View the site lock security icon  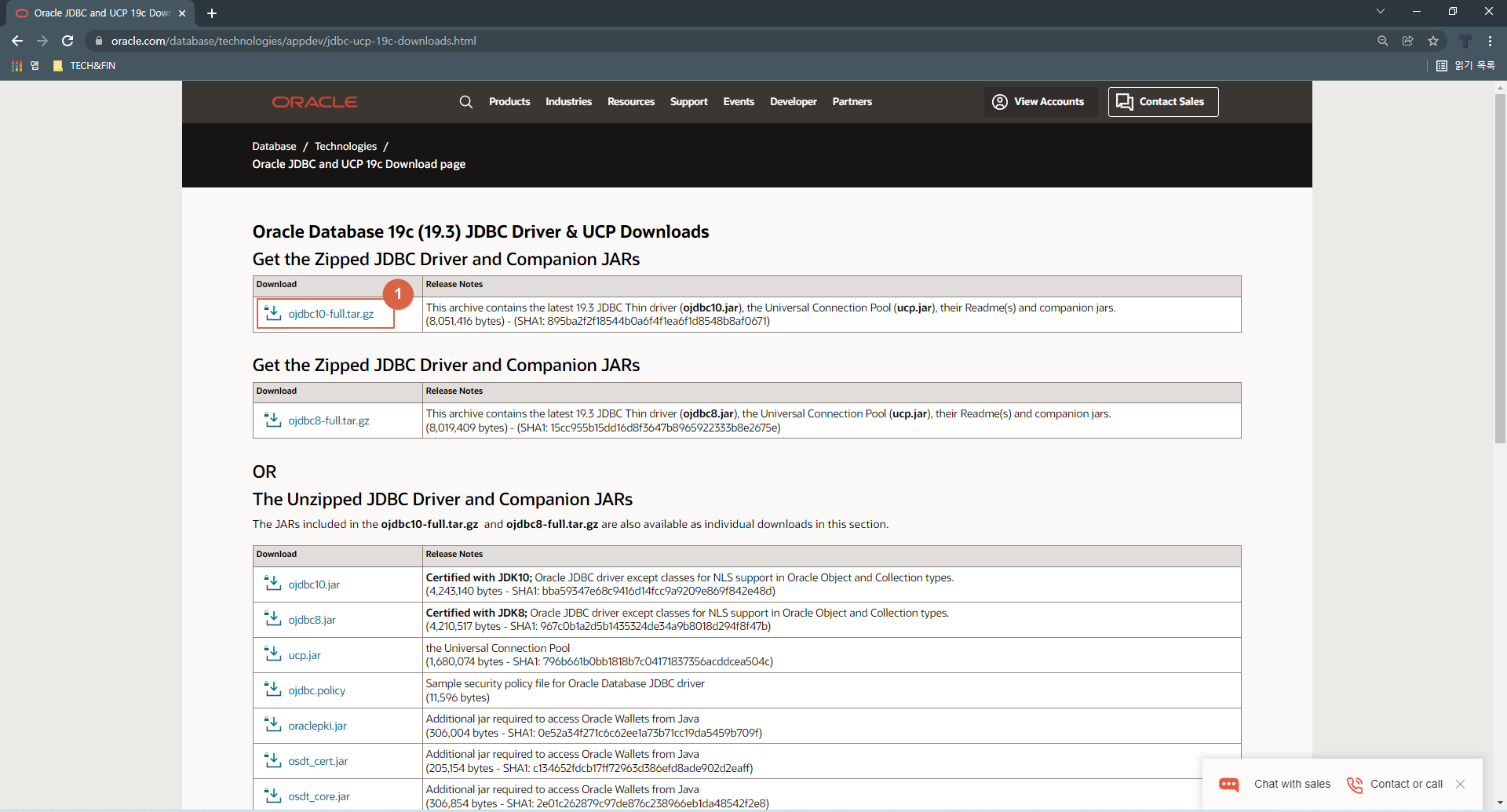(x=98, y=41)
